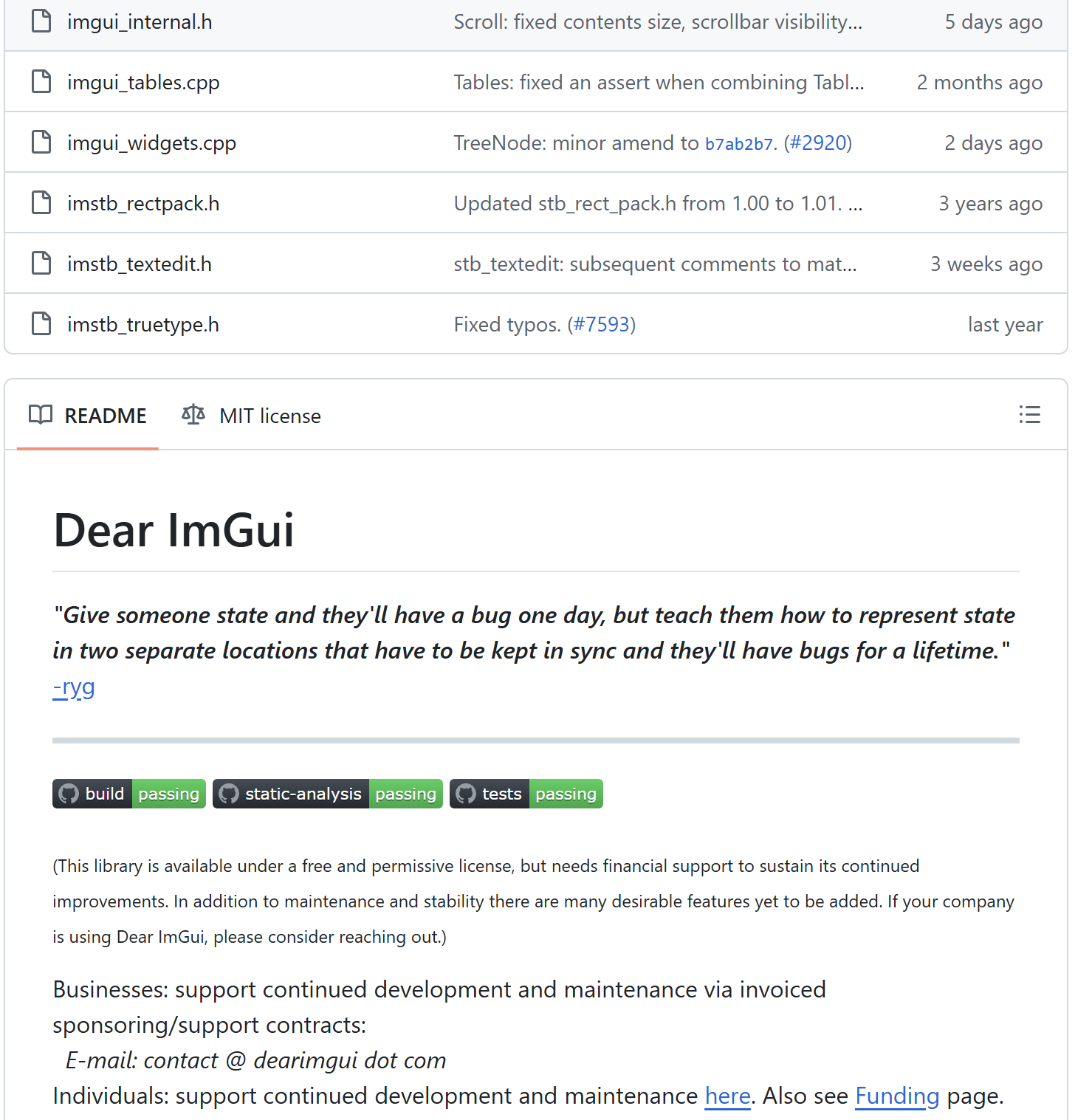Click file icon next to imgui_internal.h

(41, 21)
